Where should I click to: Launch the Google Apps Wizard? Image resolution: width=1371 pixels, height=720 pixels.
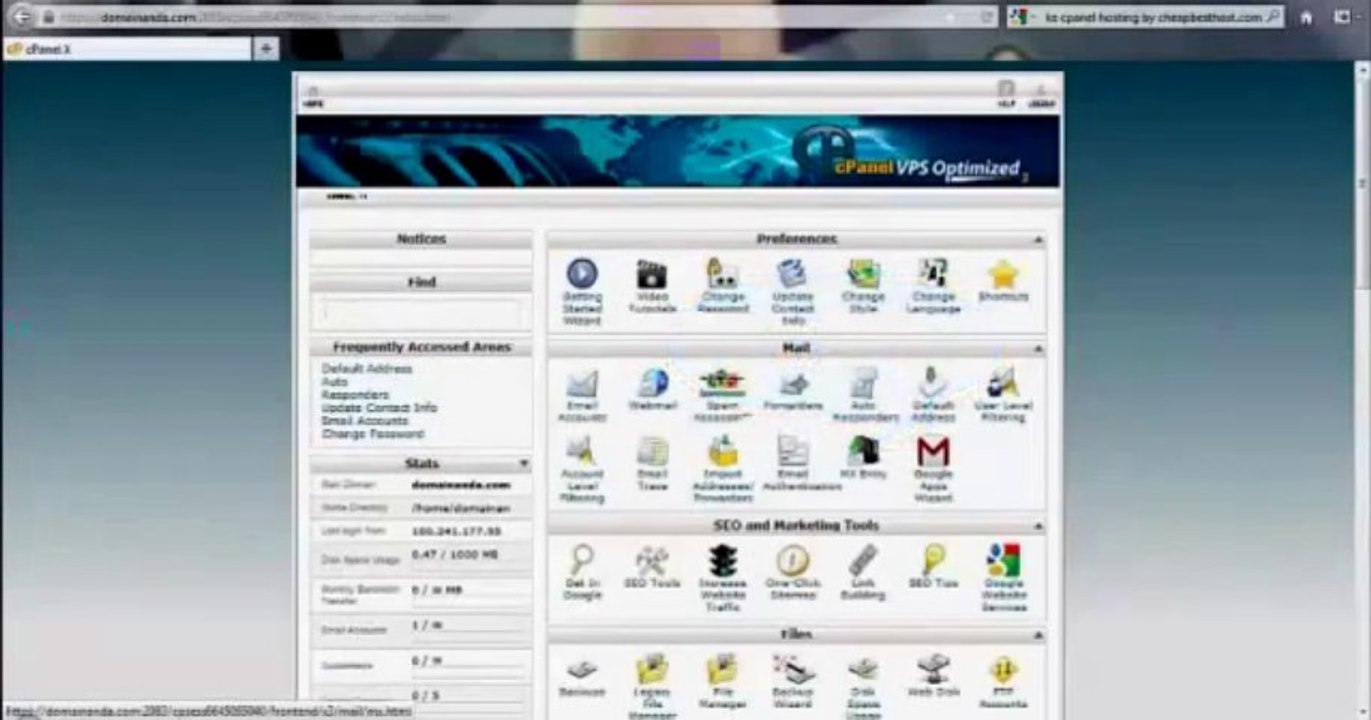(933, 451)
